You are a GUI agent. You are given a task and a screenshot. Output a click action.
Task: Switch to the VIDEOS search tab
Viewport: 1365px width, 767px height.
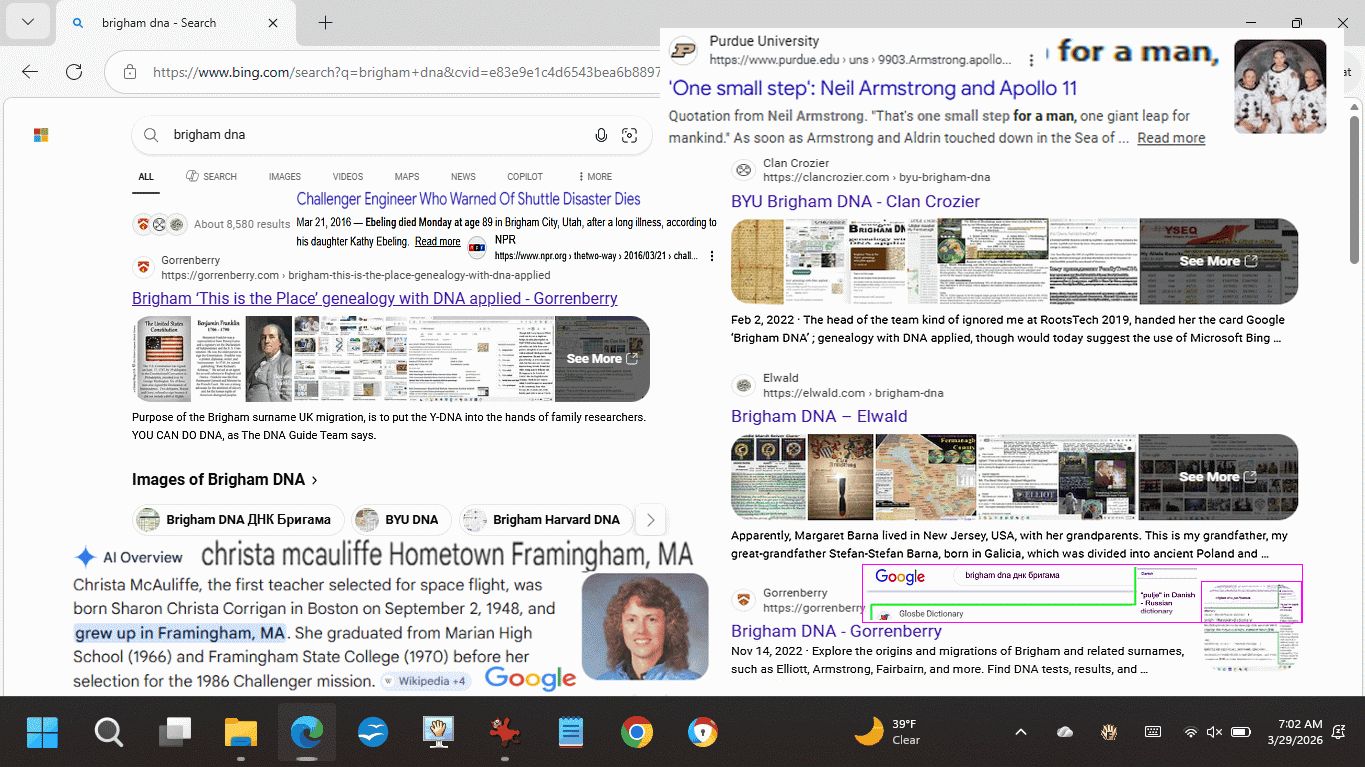click(348, 177)
